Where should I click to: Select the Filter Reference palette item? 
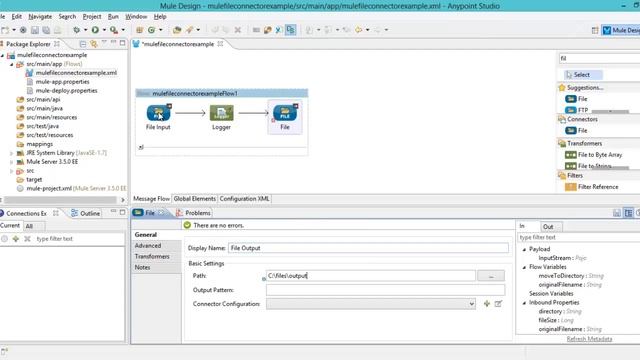[591, 187]
